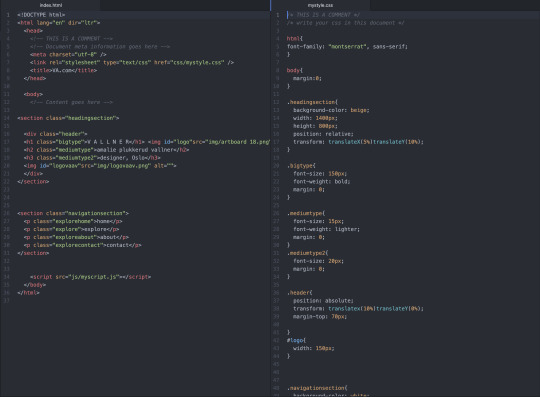Click the script src="js/myscript.js" line
The height and width of the screenshot is (397, 540).
(x=90, y=276)
